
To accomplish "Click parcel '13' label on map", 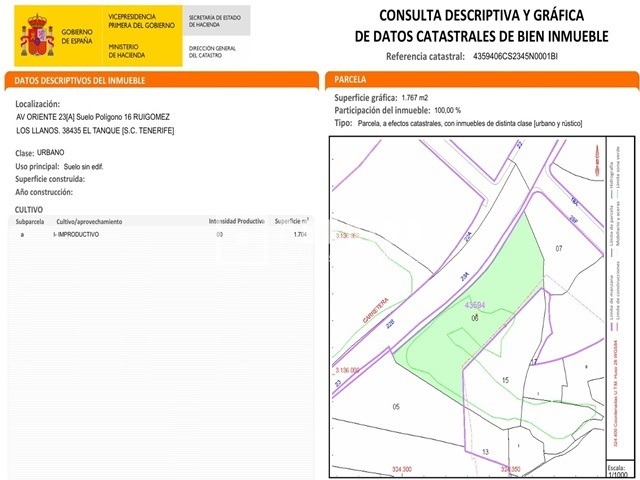I will click(485, 452).
